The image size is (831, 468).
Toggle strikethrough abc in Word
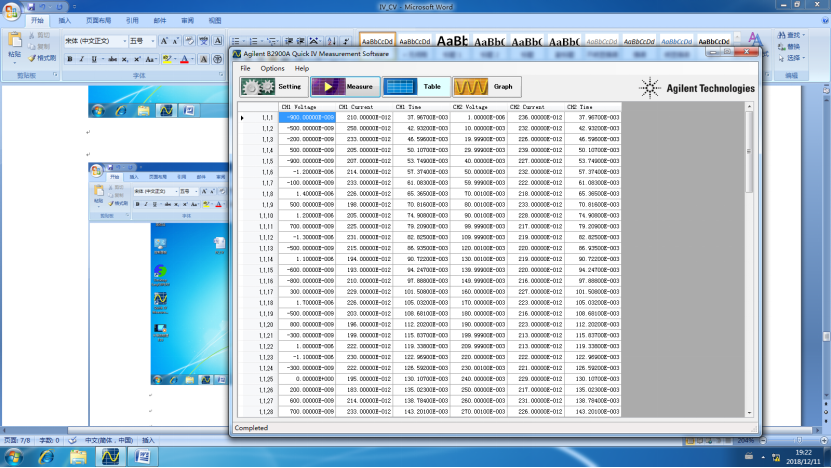pyautogui.click(x=112, y=59)
